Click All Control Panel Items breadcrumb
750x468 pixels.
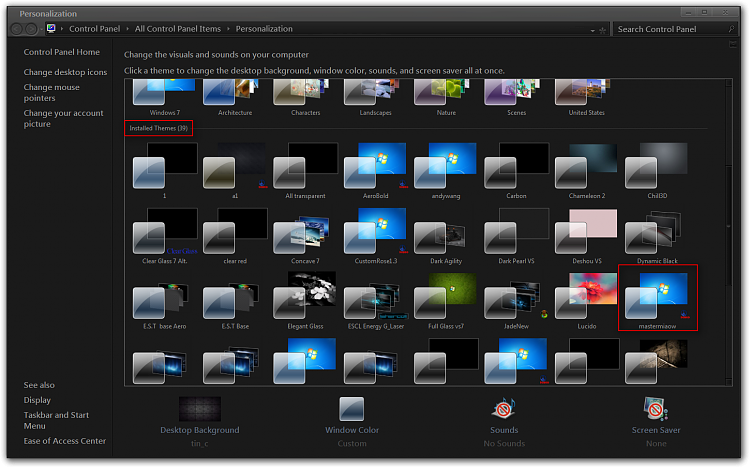(x=177, y=29)
